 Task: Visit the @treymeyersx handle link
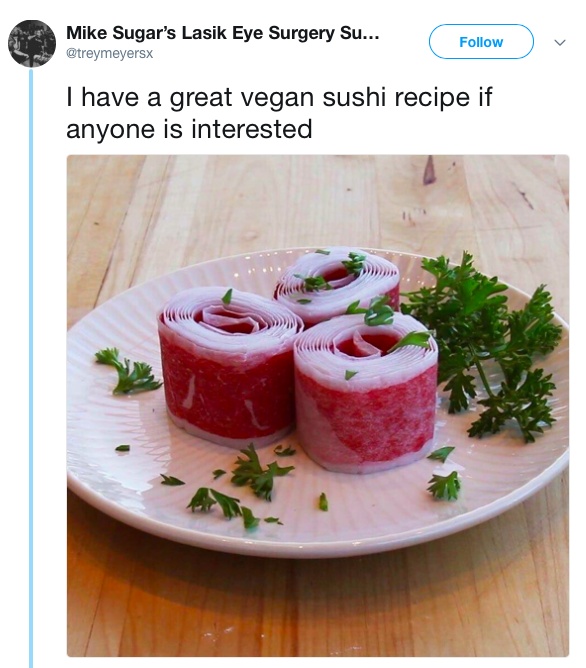[109, 54]
